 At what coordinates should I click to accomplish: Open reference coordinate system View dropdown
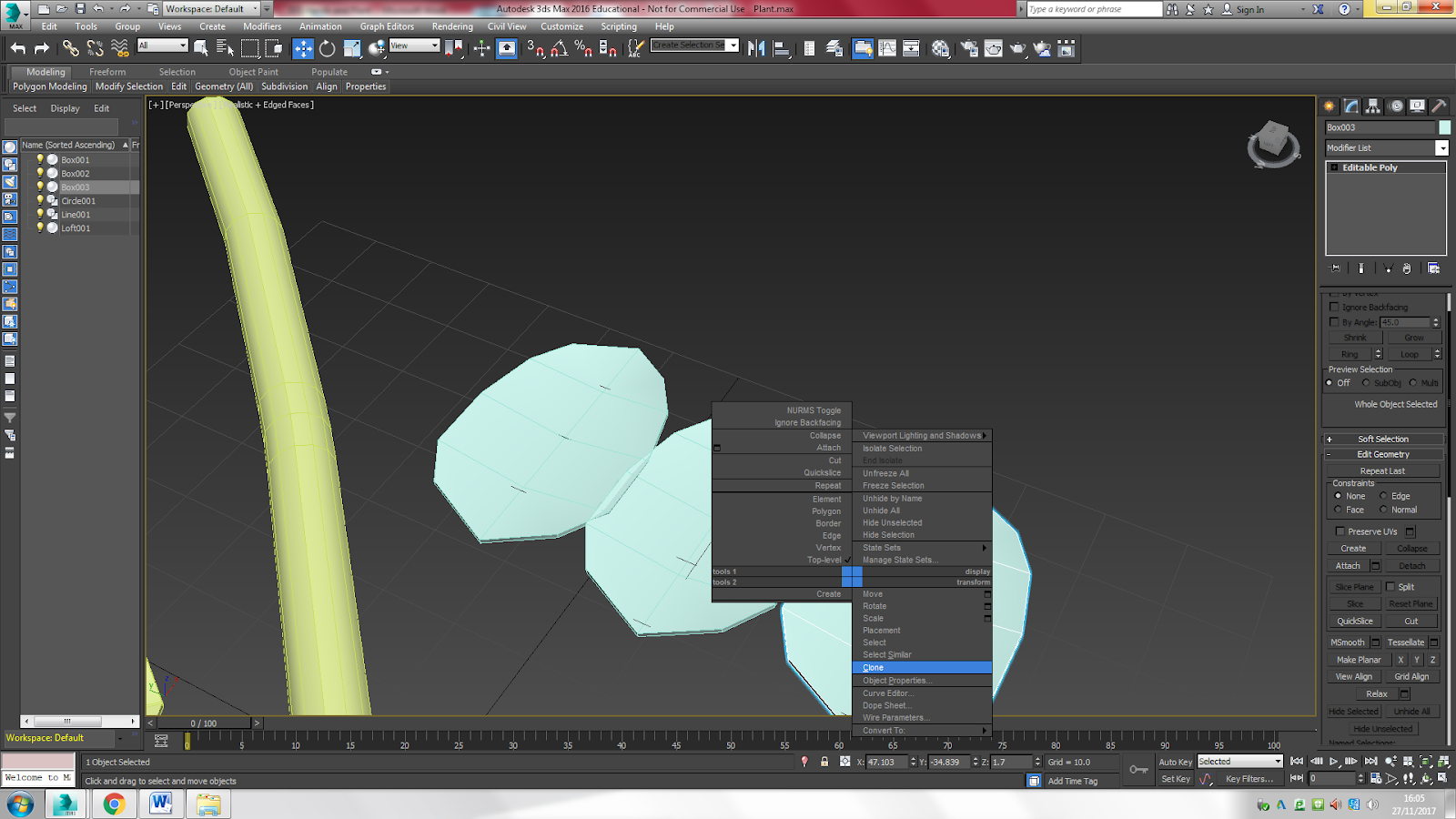coord(414,45)
